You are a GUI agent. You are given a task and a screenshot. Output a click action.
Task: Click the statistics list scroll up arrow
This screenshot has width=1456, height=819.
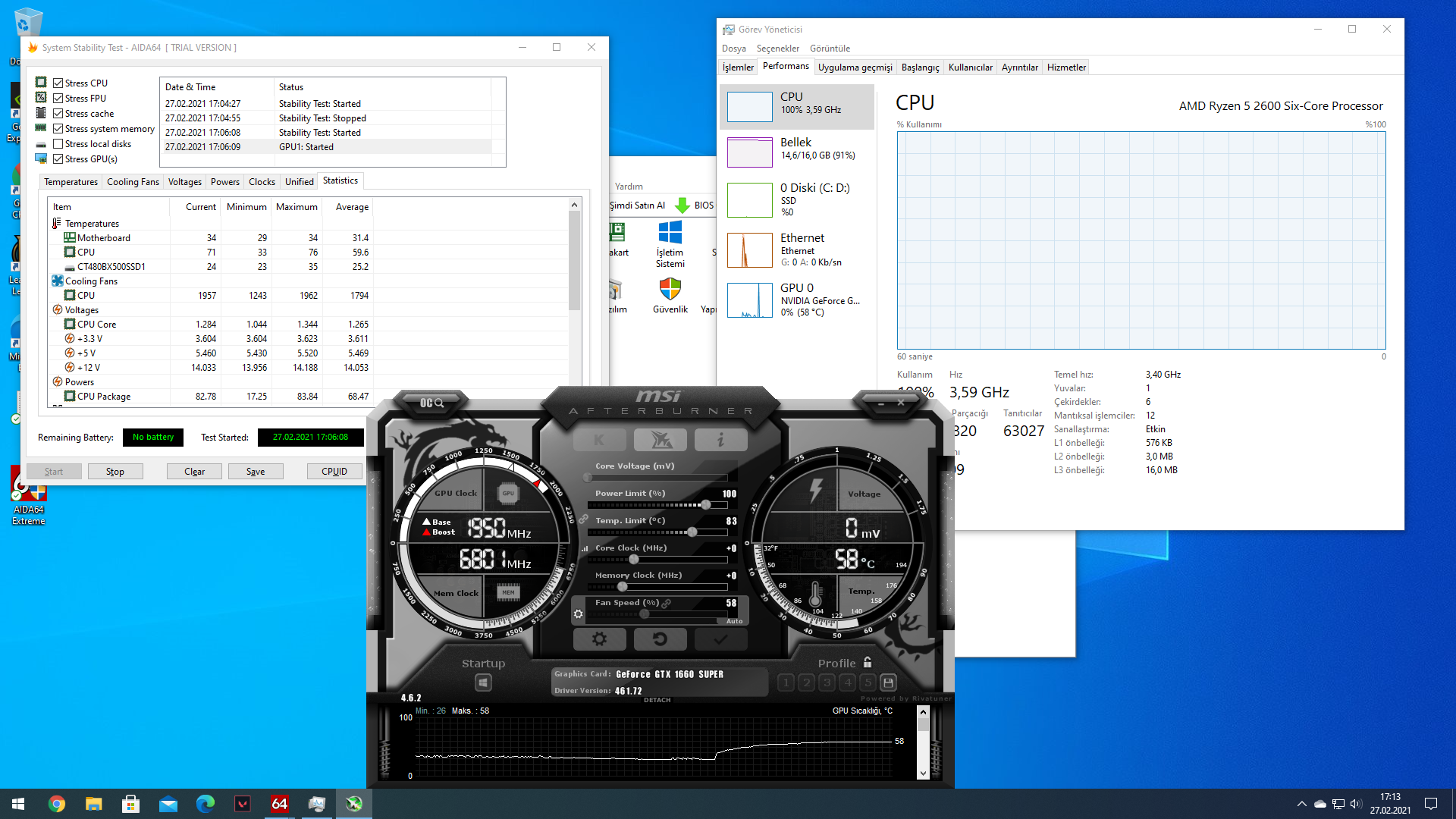[x=574, y=206]
